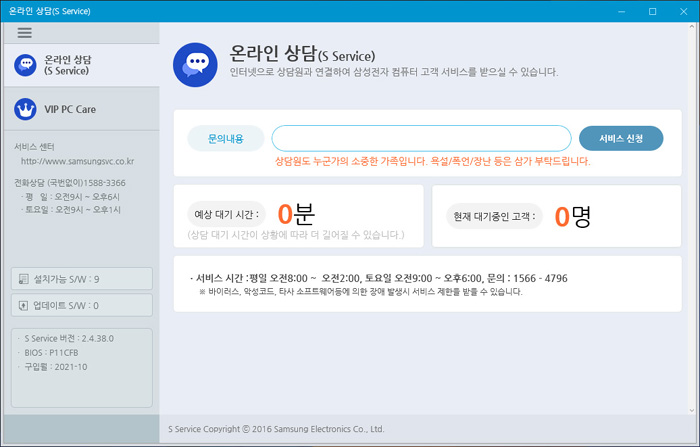
Task: Click the VIP PC Care crown icon
Action: coord(25,109)
